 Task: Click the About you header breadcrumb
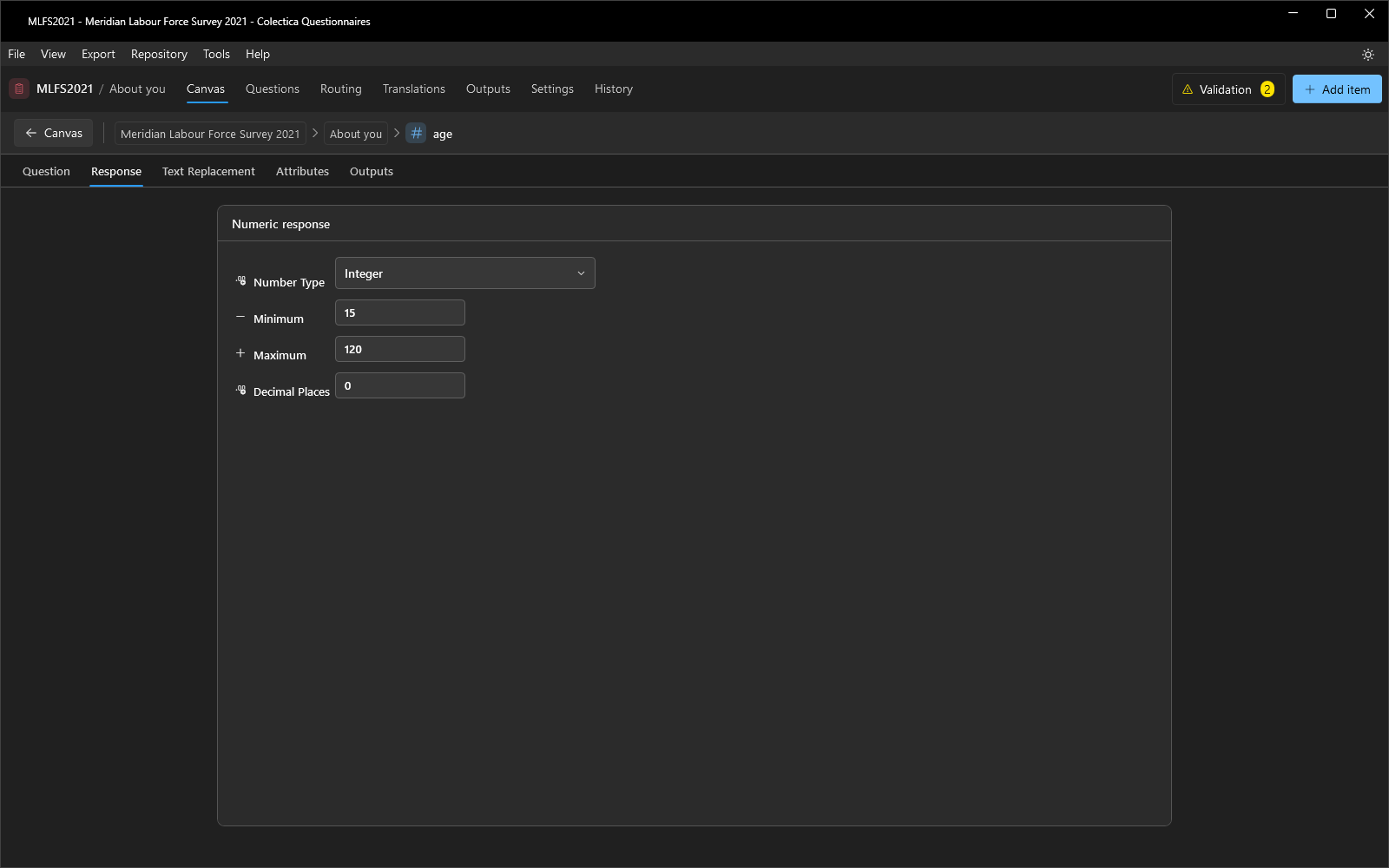pyautogui.click(x=137, y=89)
